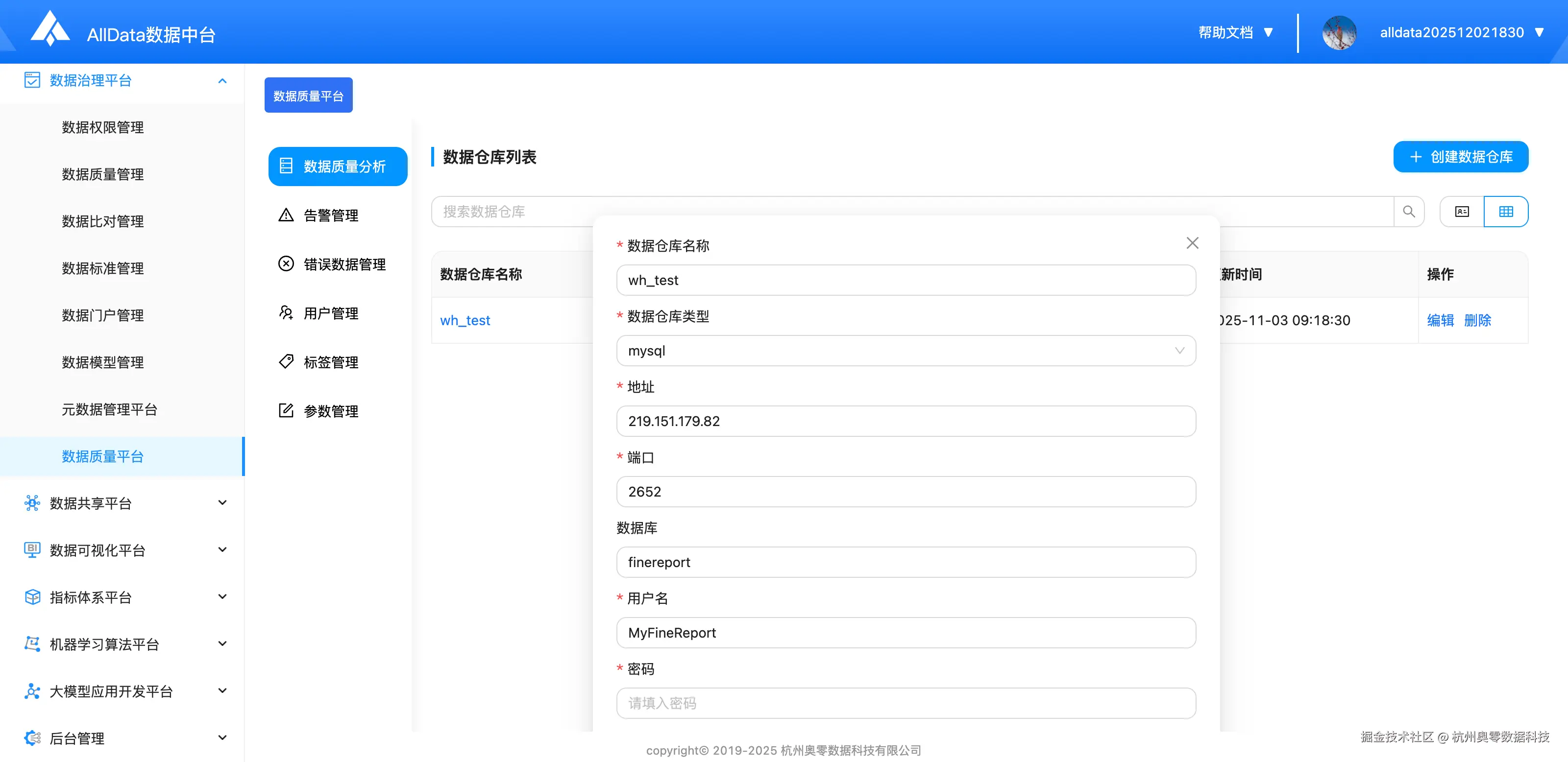Click the search magnifier icon
The height and width of the screenshot is (762, 1568).
point(1409,212)
